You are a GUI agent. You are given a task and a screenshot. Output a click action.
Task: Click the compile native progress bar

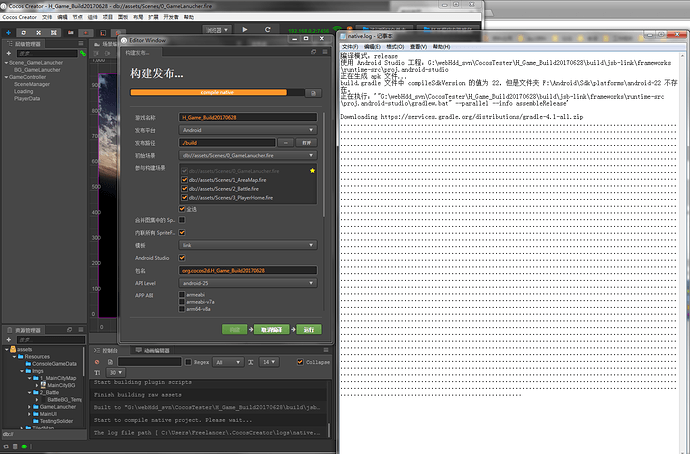click(217, 92)
